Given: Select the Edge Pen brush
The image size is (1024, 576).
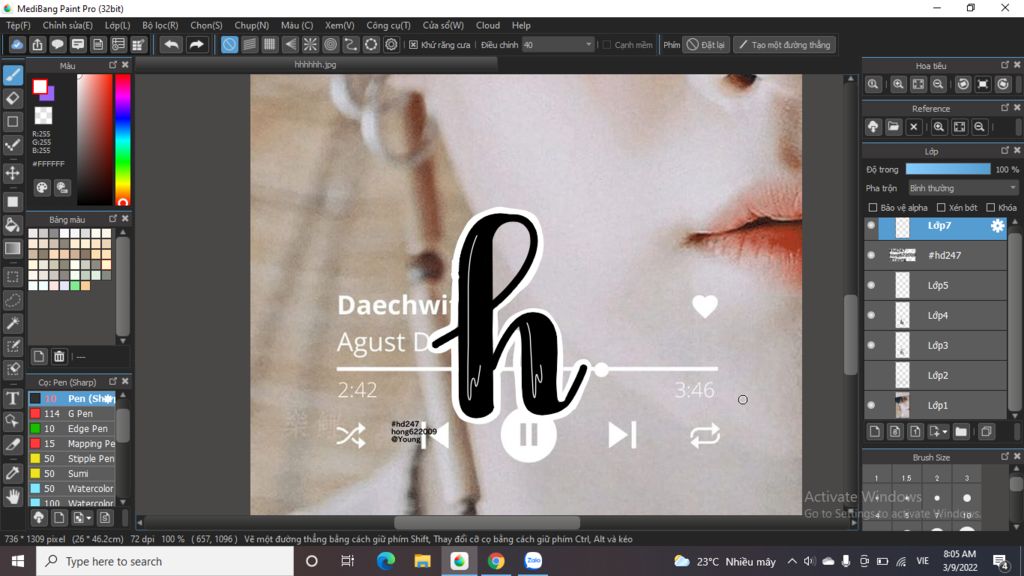Looking at the screenshot, I should 72,428.
